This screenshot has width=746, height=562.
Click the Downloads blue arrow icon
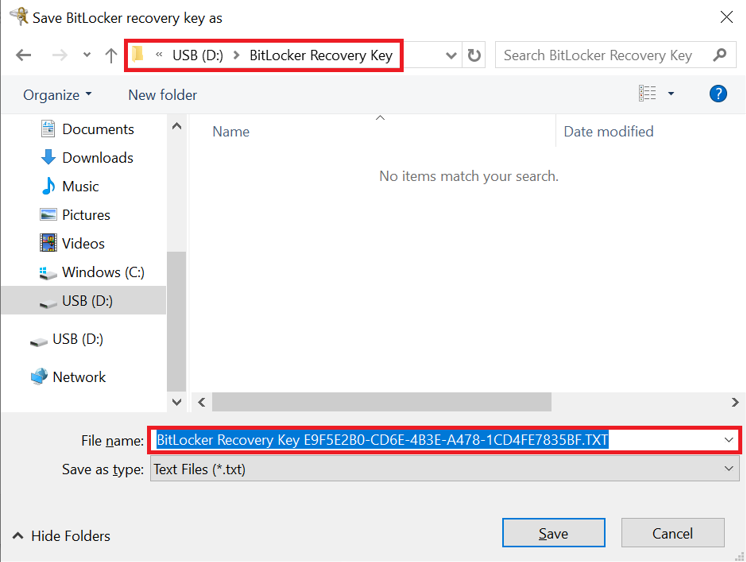click(48, 157)
